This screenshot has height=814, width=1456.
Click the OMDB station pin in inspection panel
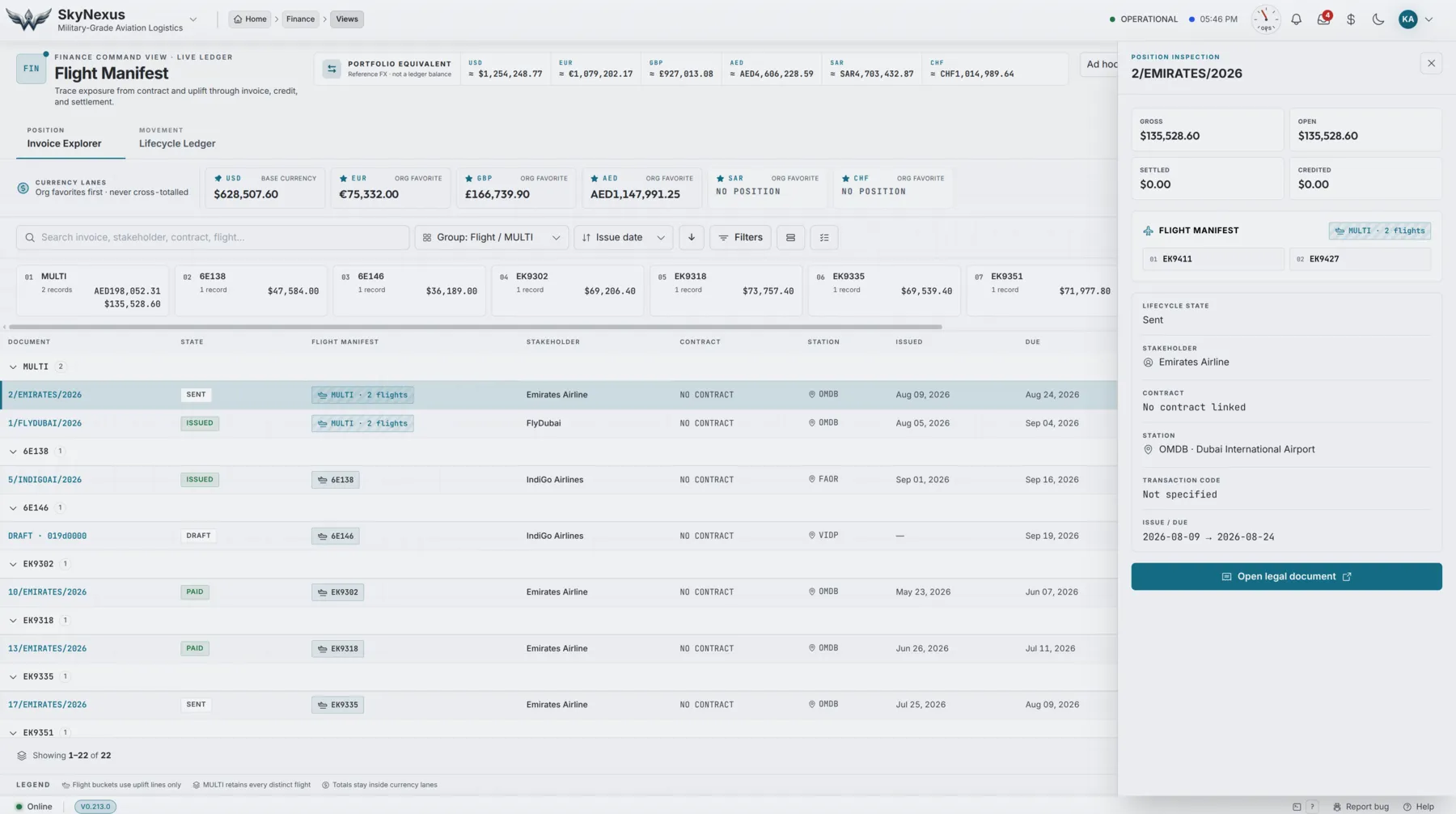pos(1148,450)
